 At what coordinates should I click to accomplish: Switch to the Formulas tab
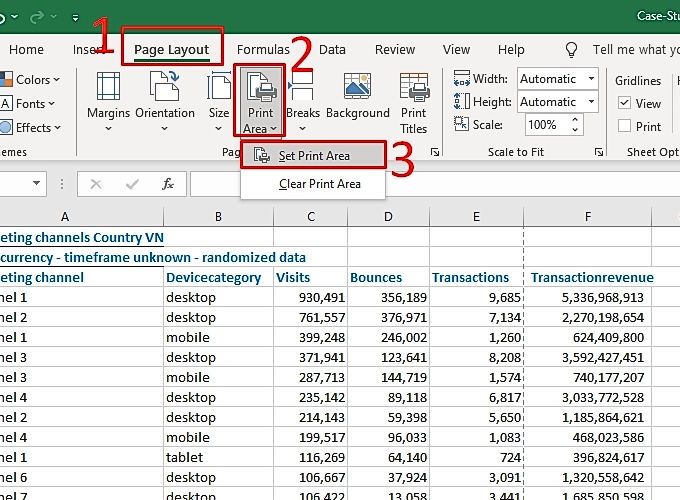[263, 49]
